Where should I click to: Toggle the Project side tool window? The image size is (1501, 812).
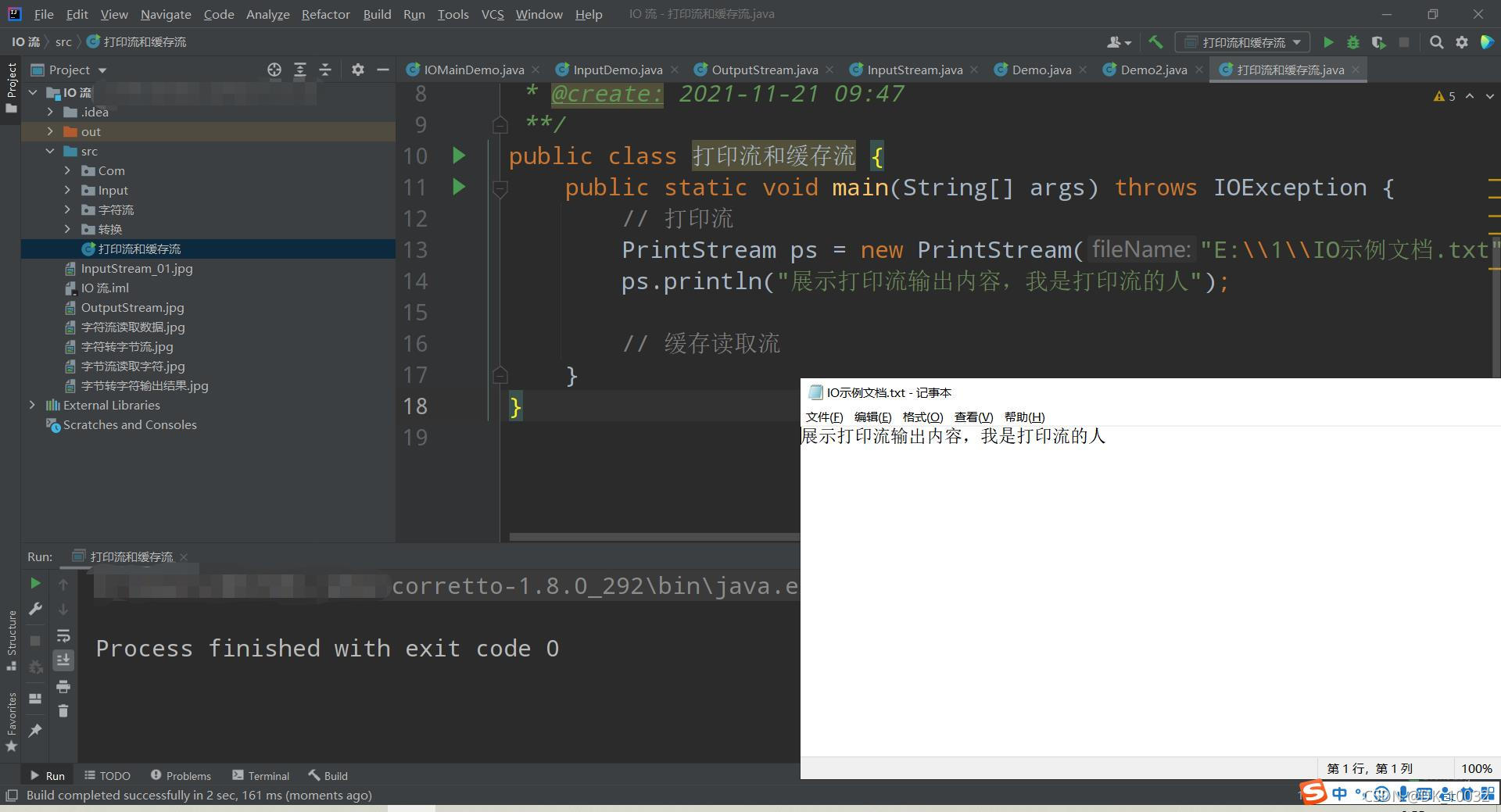pos(11,88)
